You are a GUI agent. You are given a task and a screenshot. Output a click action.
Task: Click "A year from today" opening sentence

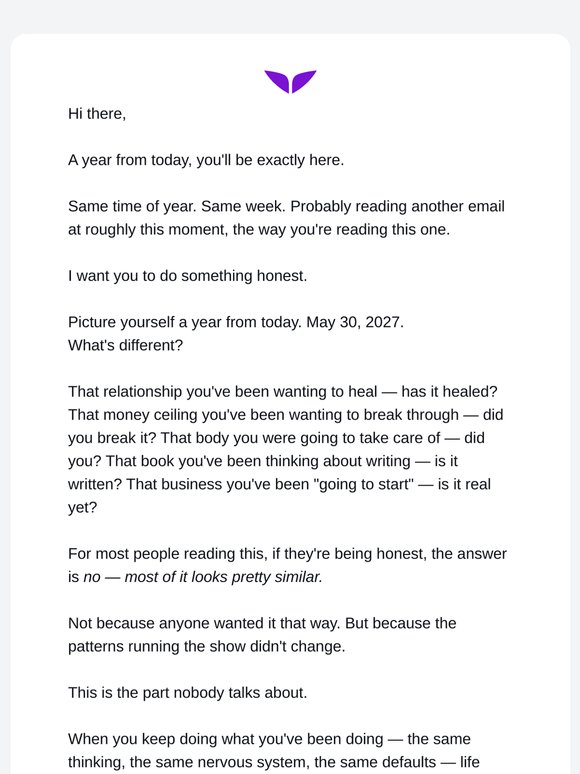(x=206, y=160)
